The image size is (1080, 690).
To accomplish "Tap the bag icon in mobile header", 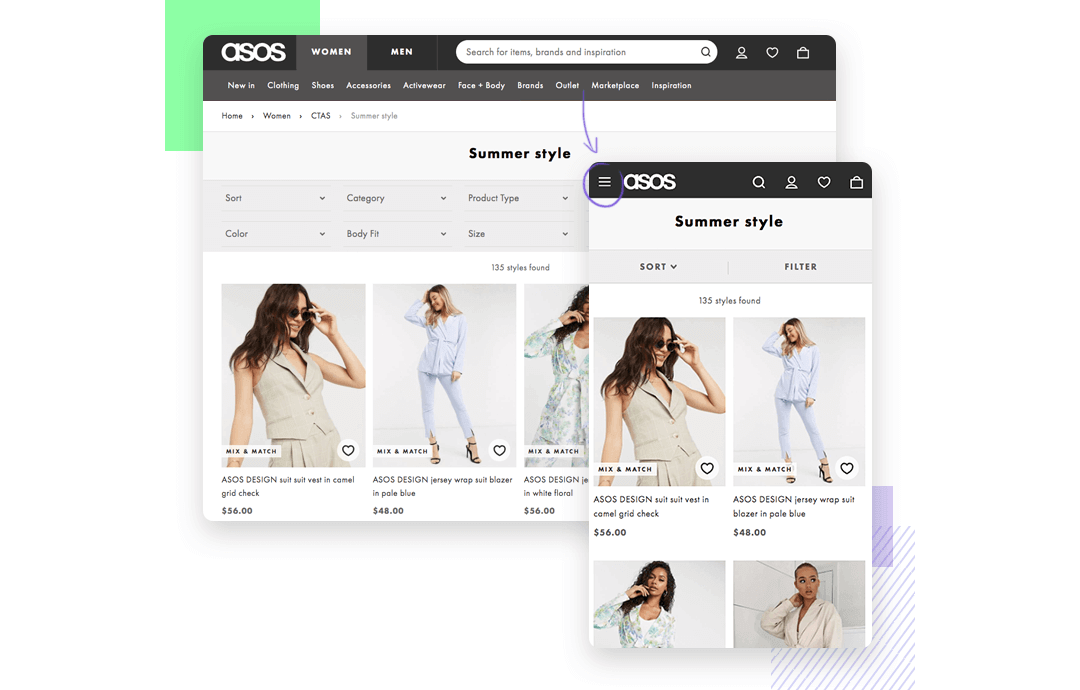I will coord(856,182).
